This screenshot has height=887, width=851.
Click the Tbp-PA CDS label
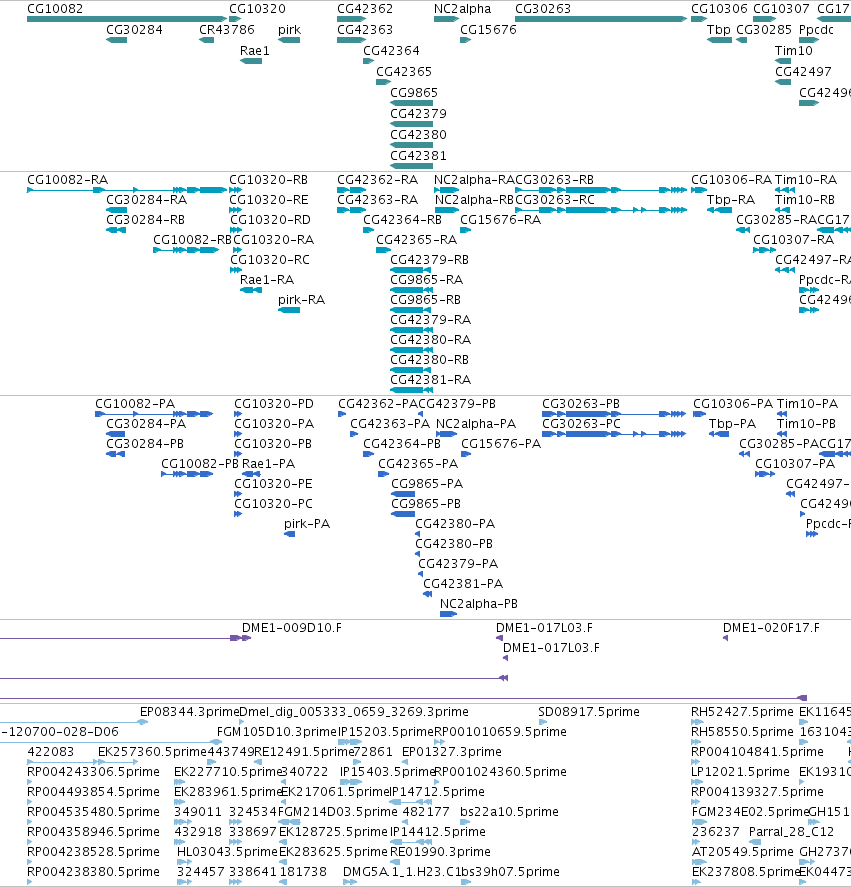point(732,424)
